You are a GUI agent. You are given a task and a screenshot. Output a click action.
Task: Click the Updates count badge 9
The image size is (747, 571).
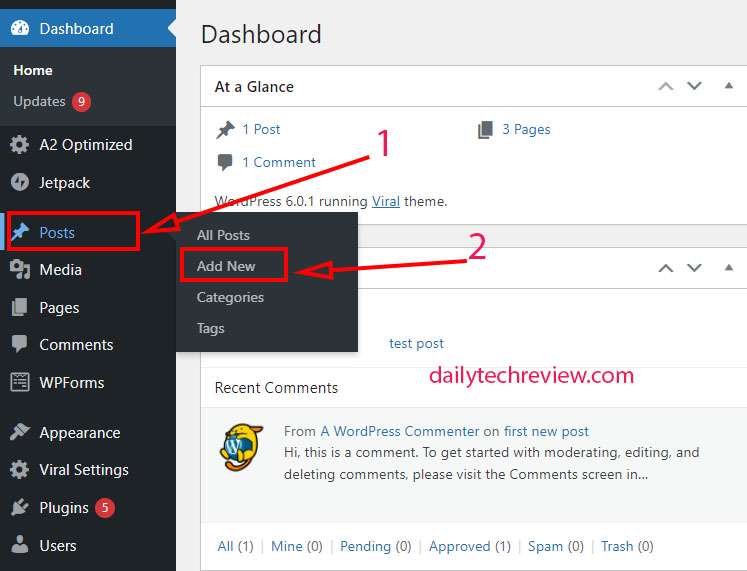[x=81, y=101]
